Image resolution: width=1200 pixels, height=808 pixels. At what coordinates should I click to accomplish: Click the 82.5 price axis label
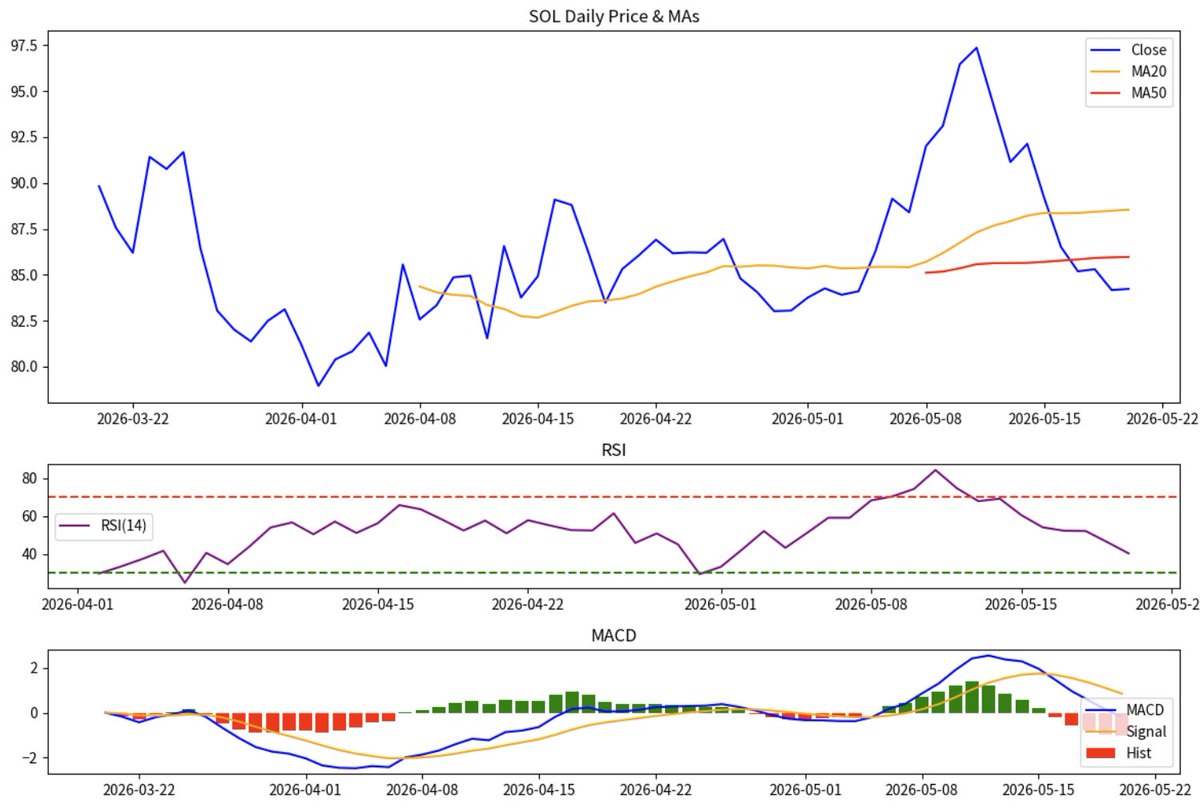pyautogui.click(x=25, y=321)
